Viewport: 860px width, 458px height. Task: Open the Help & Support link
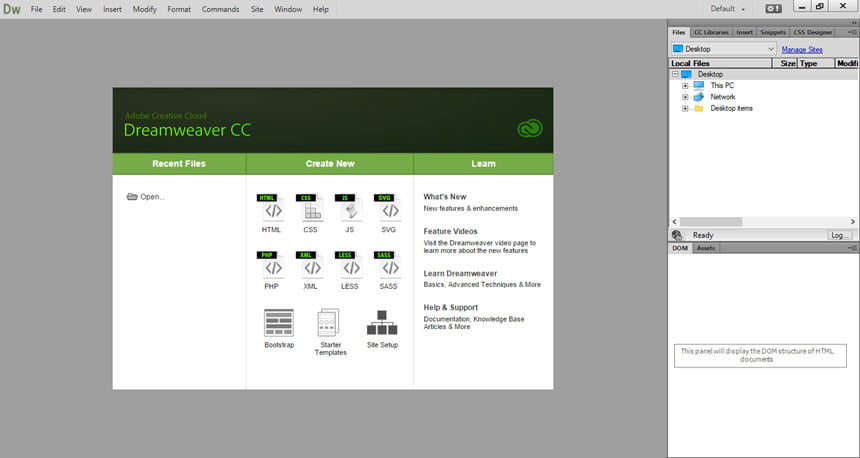pos(451,307)
